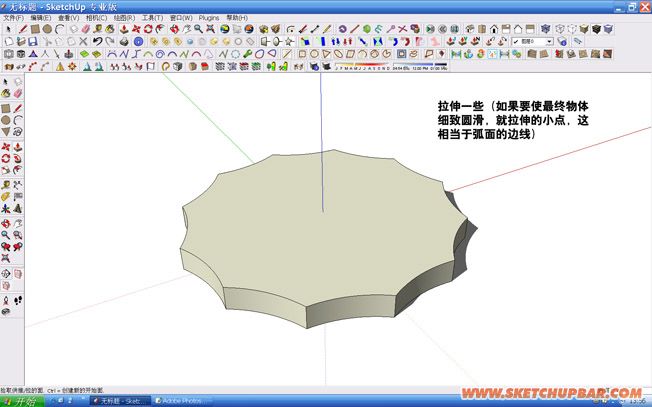Select the Freehand scribble tool in left toolbar
This screenshot has height=407, width=652.
(18, 132)
